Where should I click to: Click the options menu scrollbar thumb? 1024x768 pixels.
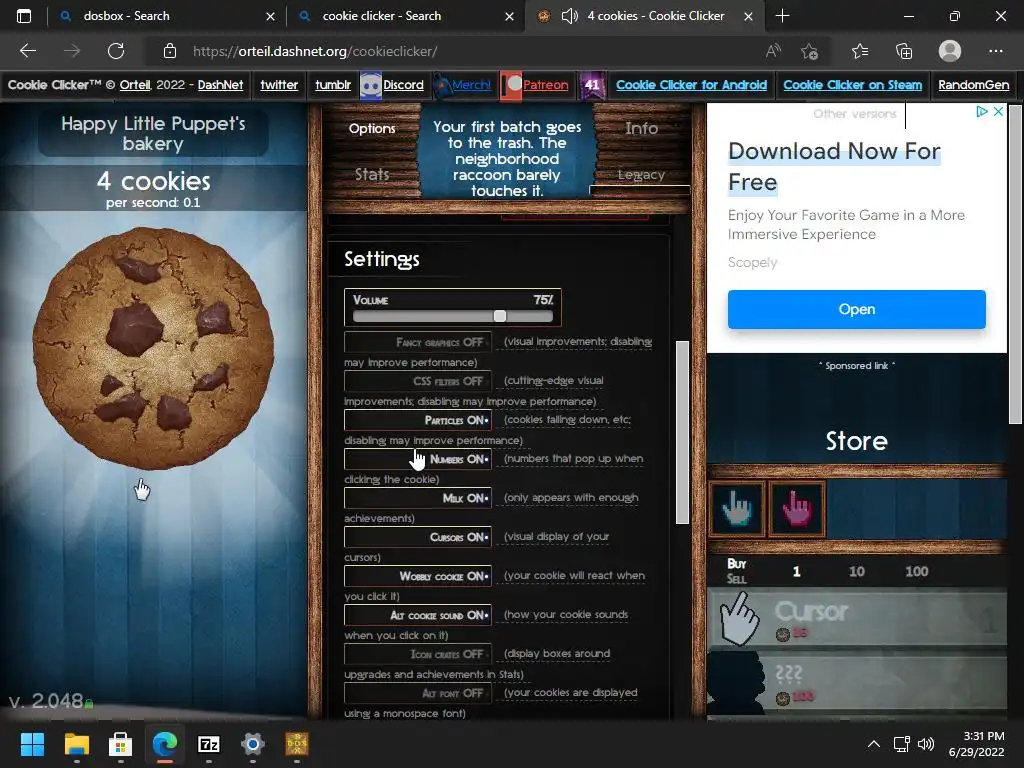tap(682, 432)
